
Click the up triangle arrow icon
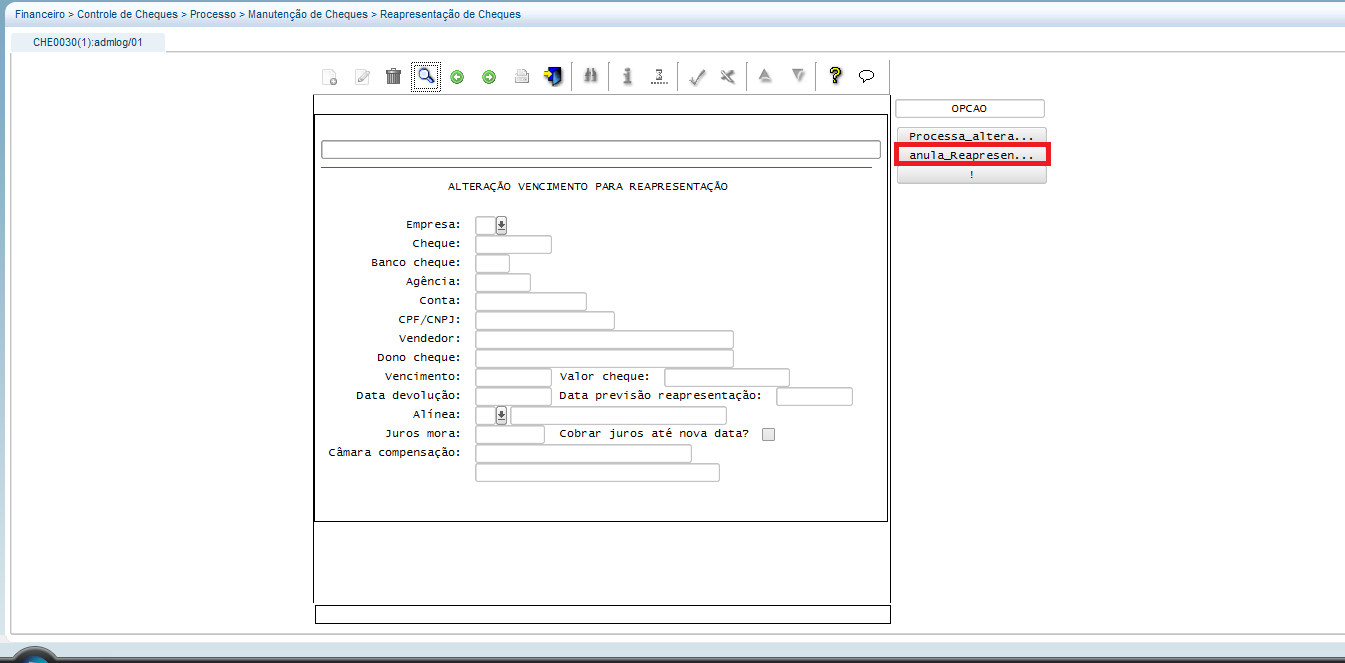(x=765, y=75)
